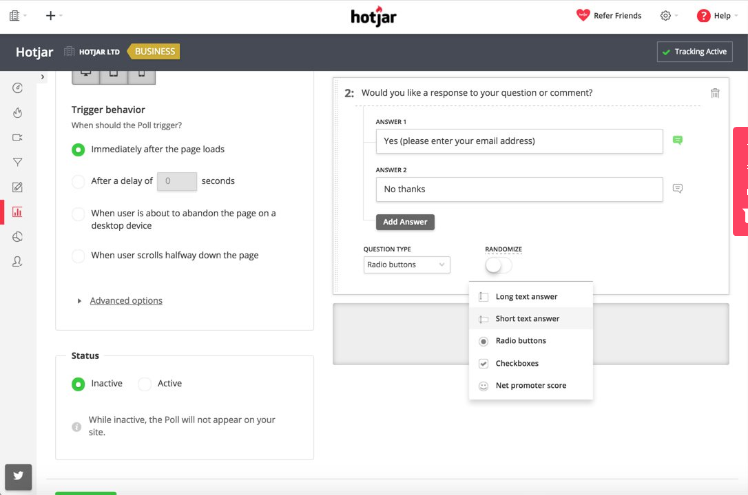Choose Short text answer option
This screenshot has height=495, width=748.
coord(531,319)
